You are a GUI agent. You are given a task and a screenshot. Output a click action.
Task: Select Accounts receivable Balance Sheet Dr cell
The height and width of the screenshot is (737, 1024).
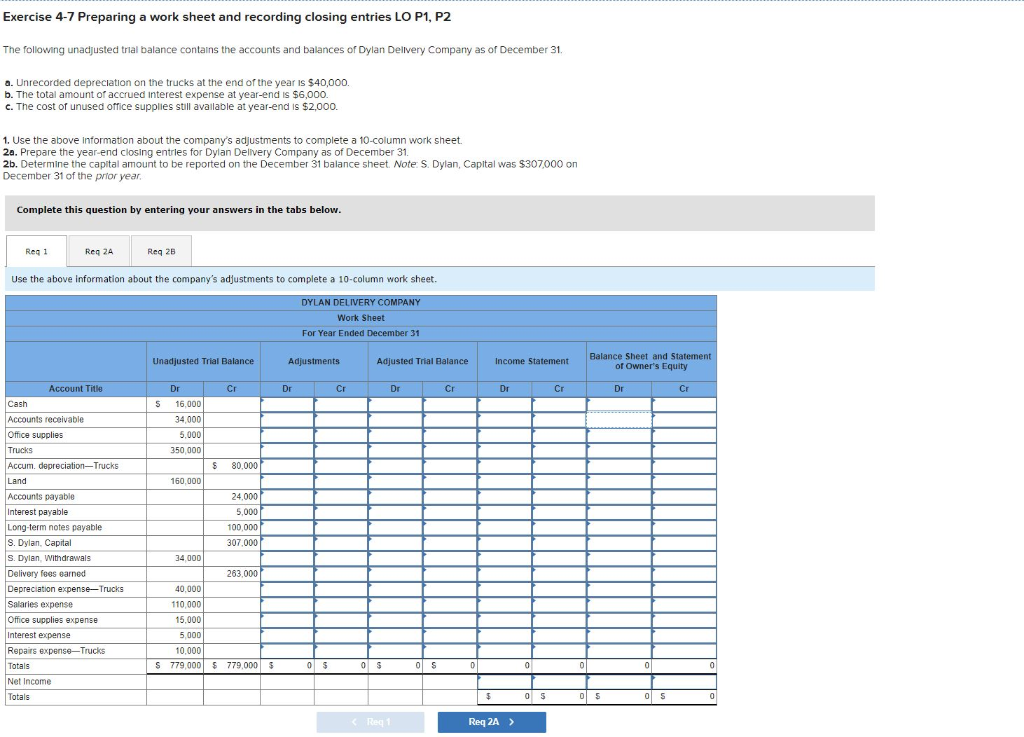[619, 420]
